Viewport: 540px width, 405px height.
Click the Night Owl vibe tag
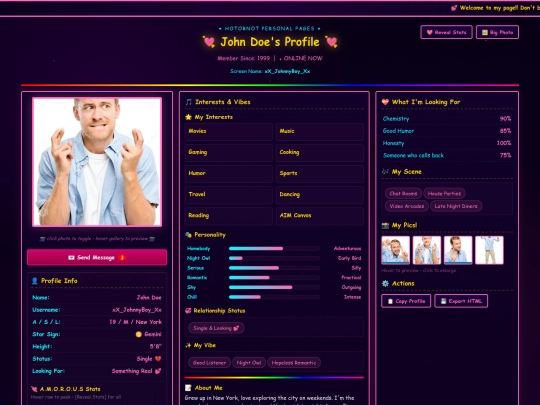click(249, 363)
